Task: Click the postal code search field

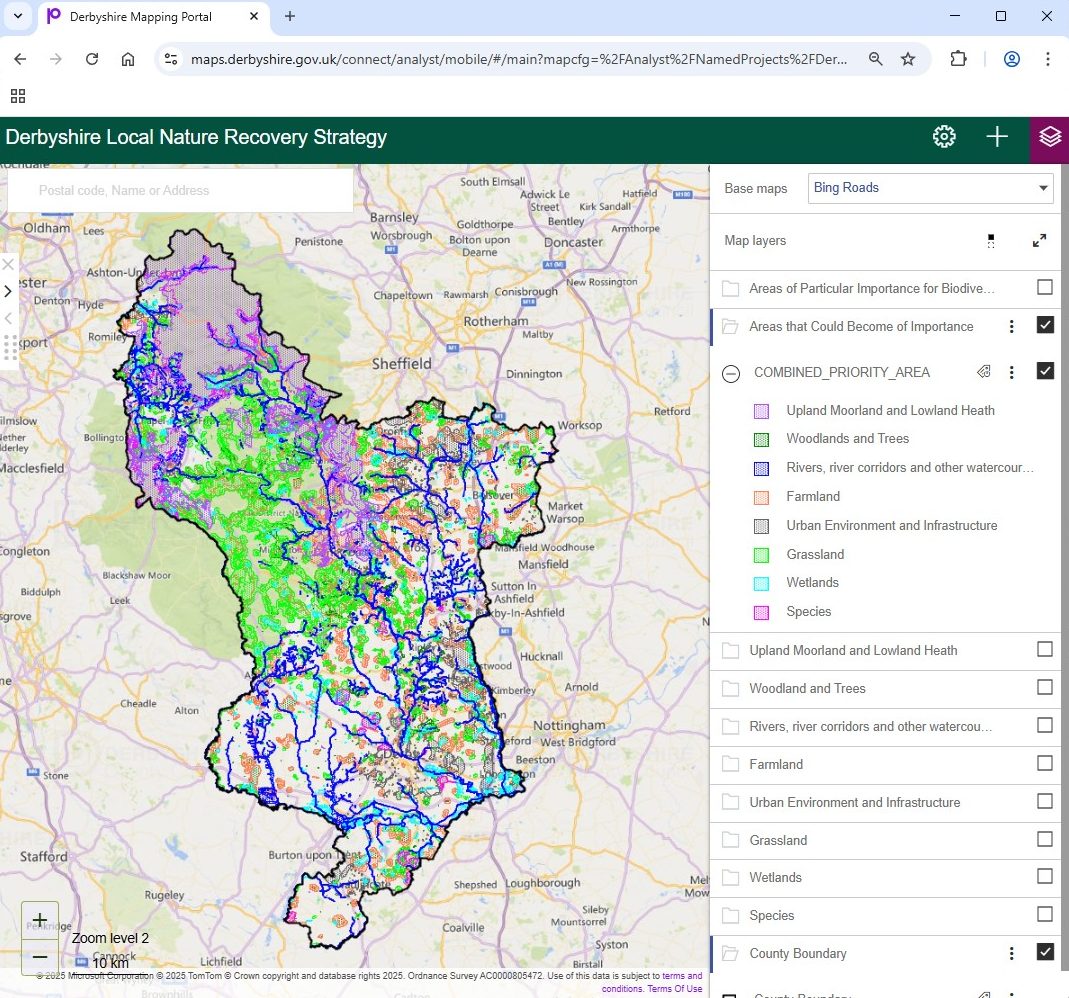Action: pos(180,190)
